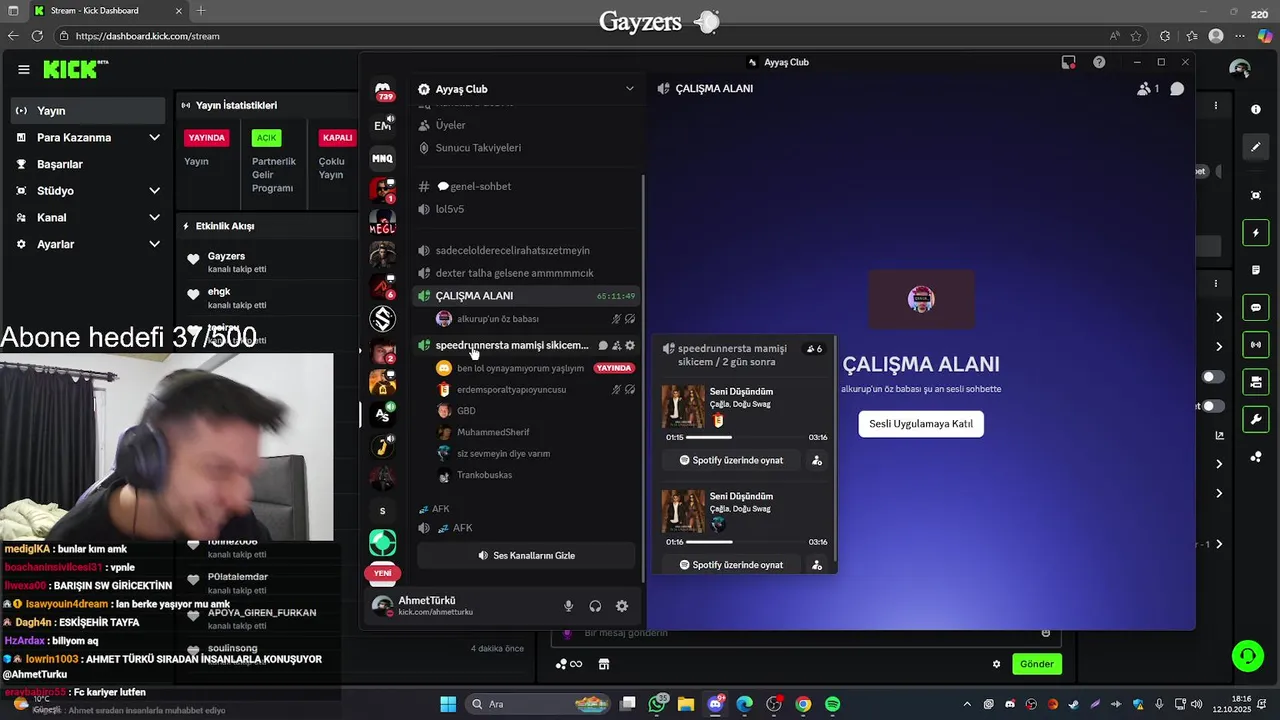Show hidden system tray icons chevron
This screenshot has height=720, width=1280.
(966, 704)
